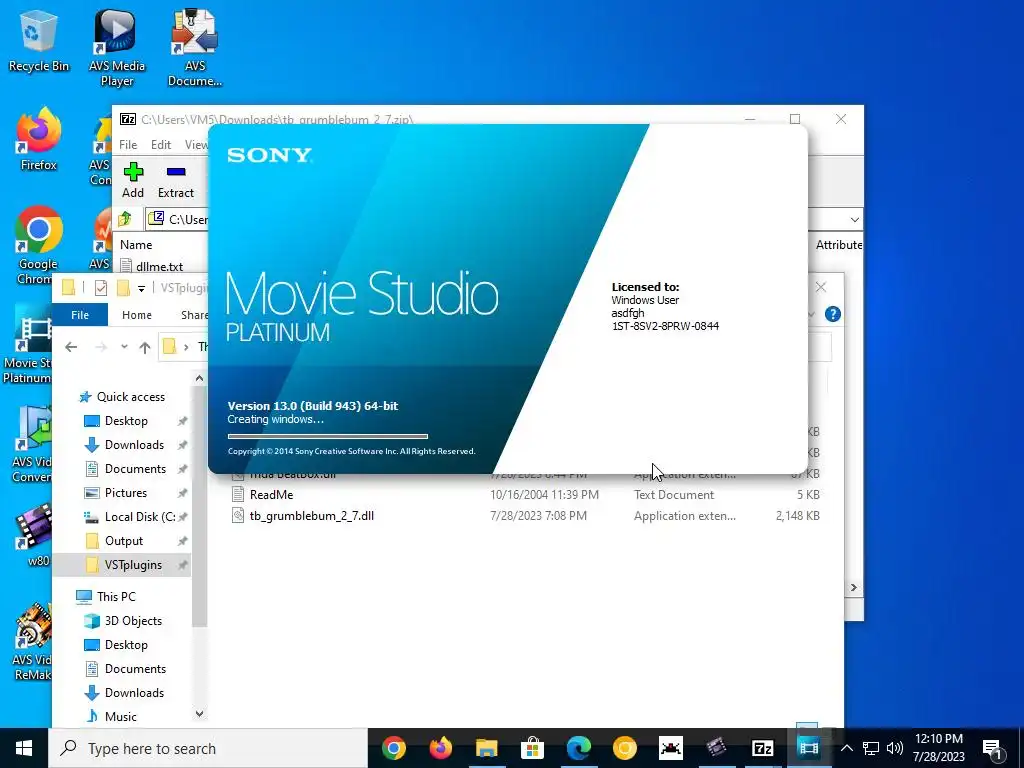Click right scroll arrow in 7-Zip list
The image size is (1024, 768).
tap(854, 587)
